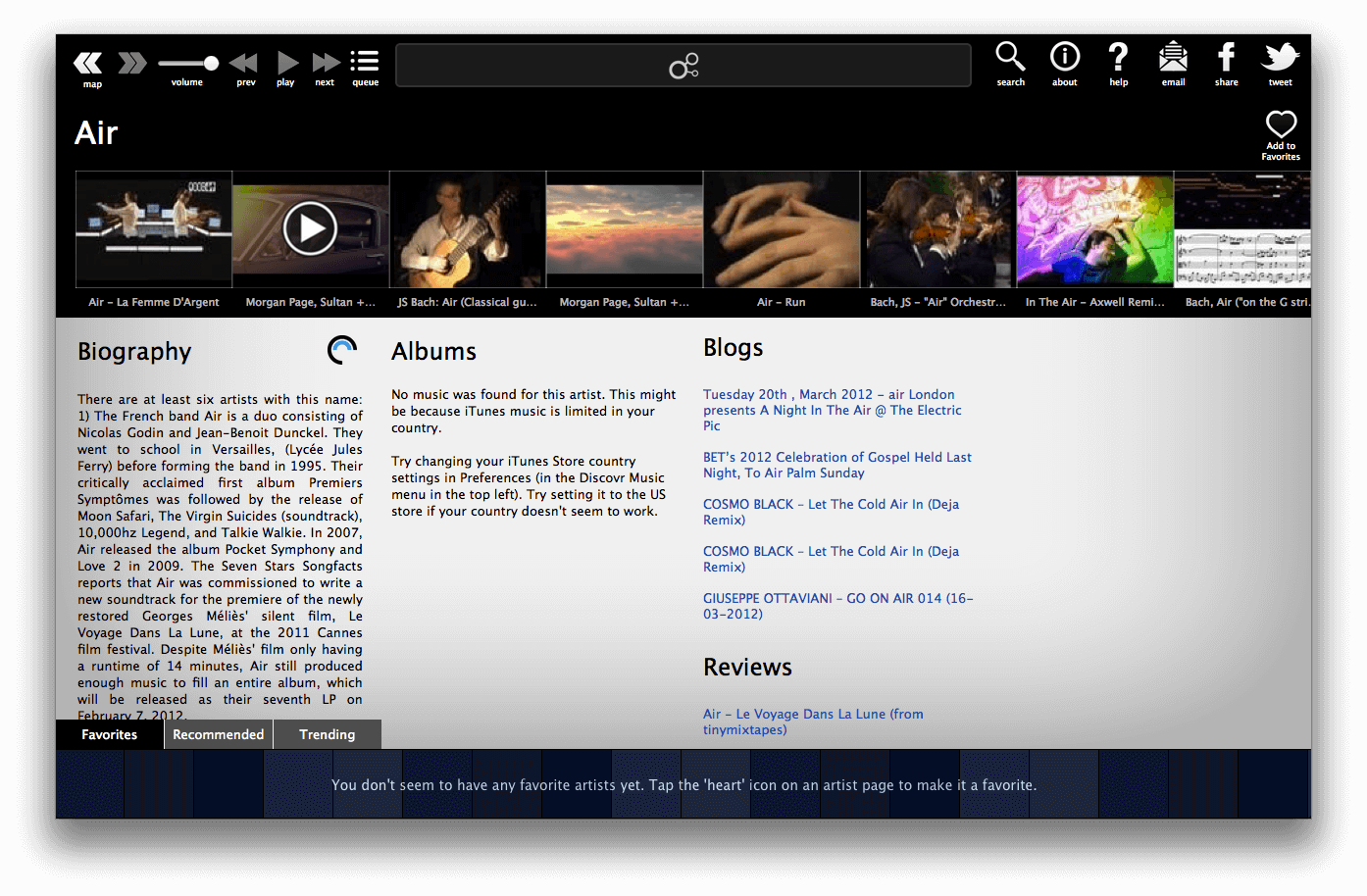The image size is (1367, 896).
Task: Switch to Recommended tab
Action: point(218,734)
